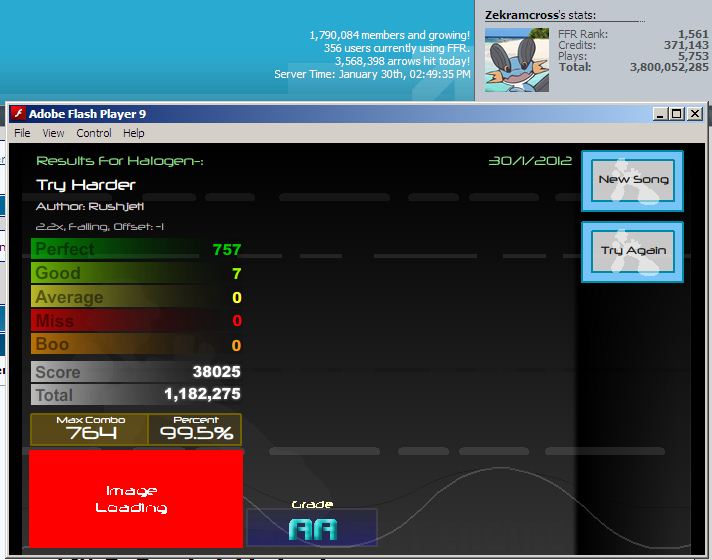Click the Adobe Flash Player title icon

point(18,114)
